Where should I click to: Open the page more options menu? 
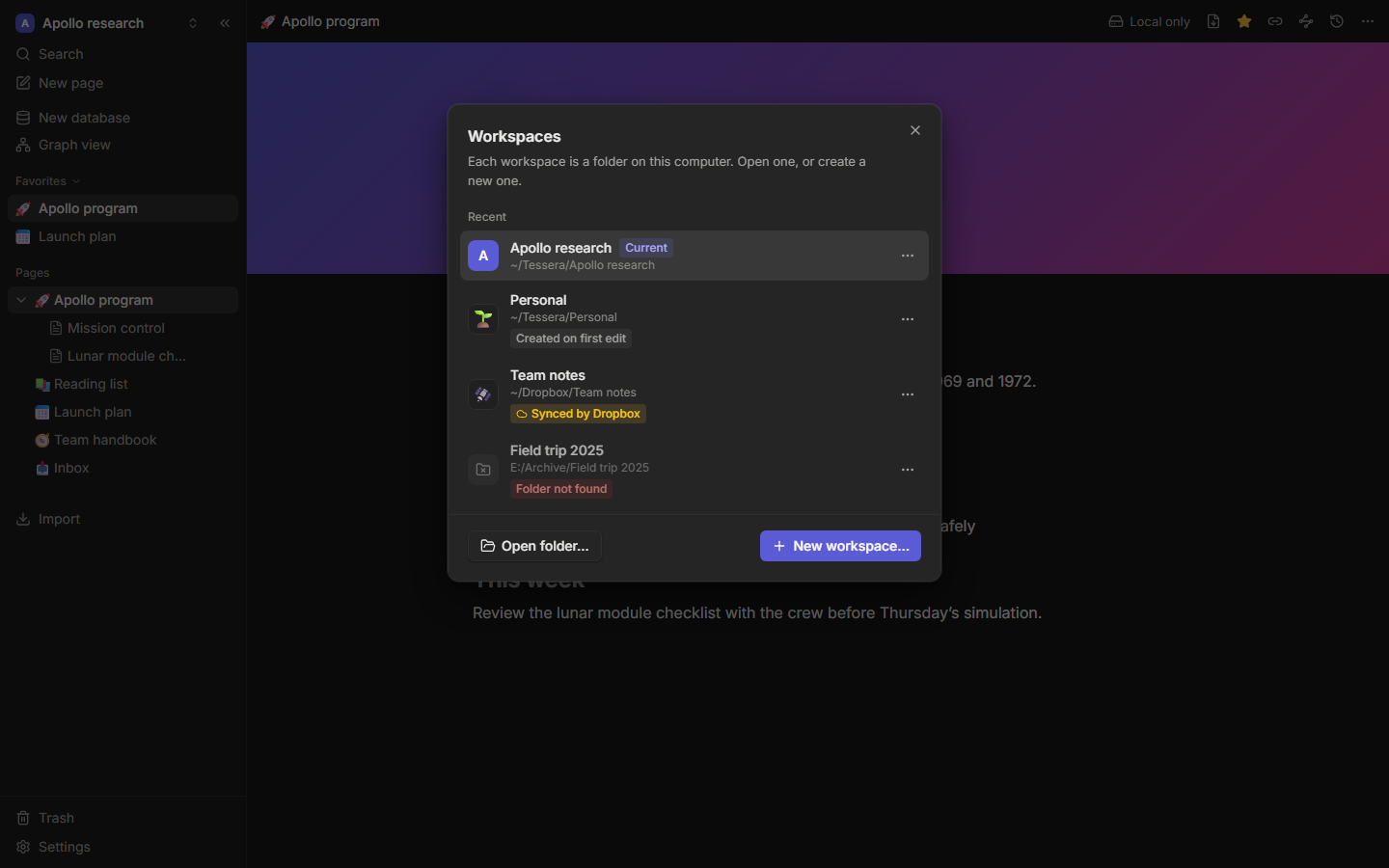[x=1368, y=21]
